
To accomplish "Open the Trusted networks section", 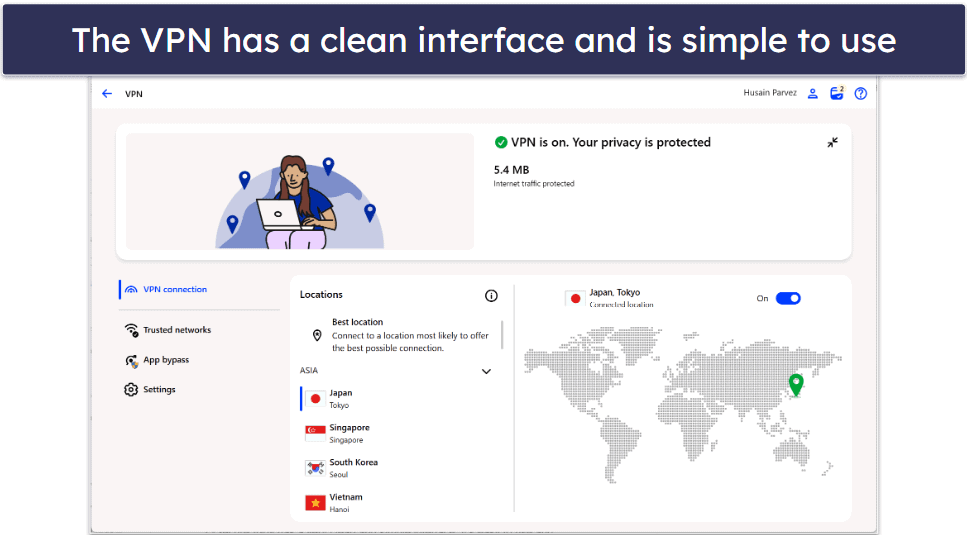I will (199, 330).
